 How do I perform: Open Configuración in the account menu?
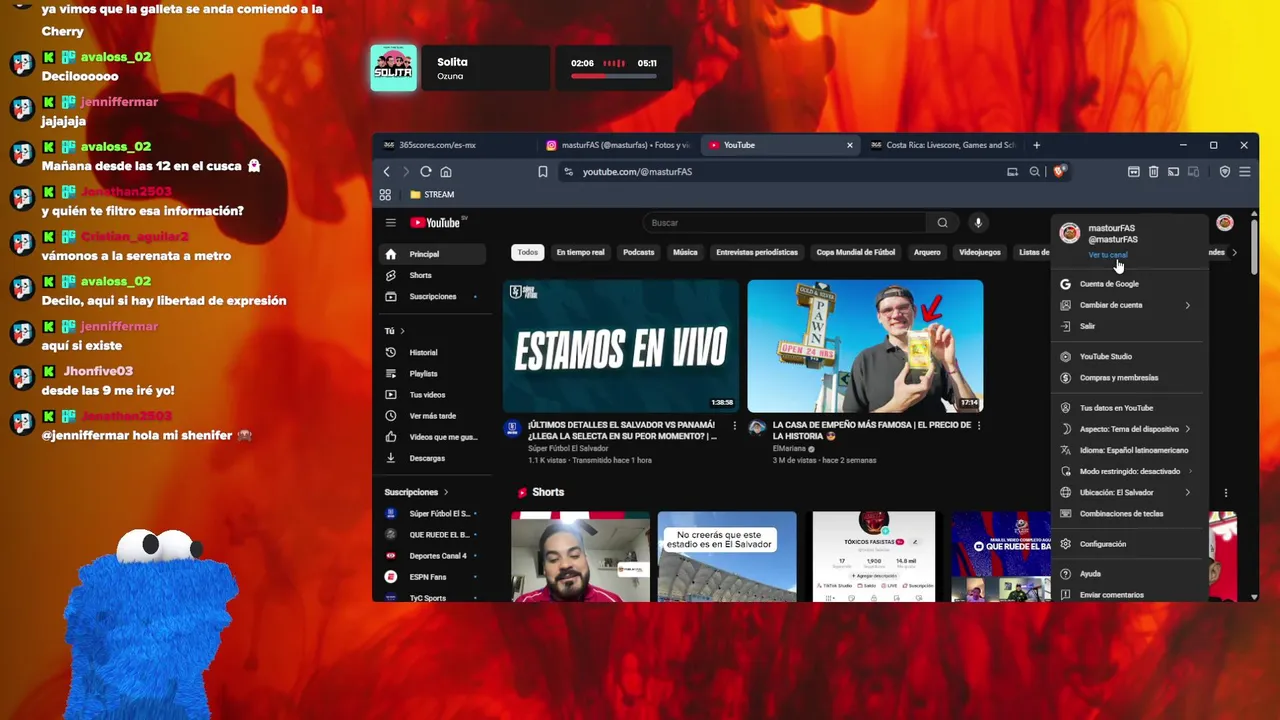(x=1128, y=544)
